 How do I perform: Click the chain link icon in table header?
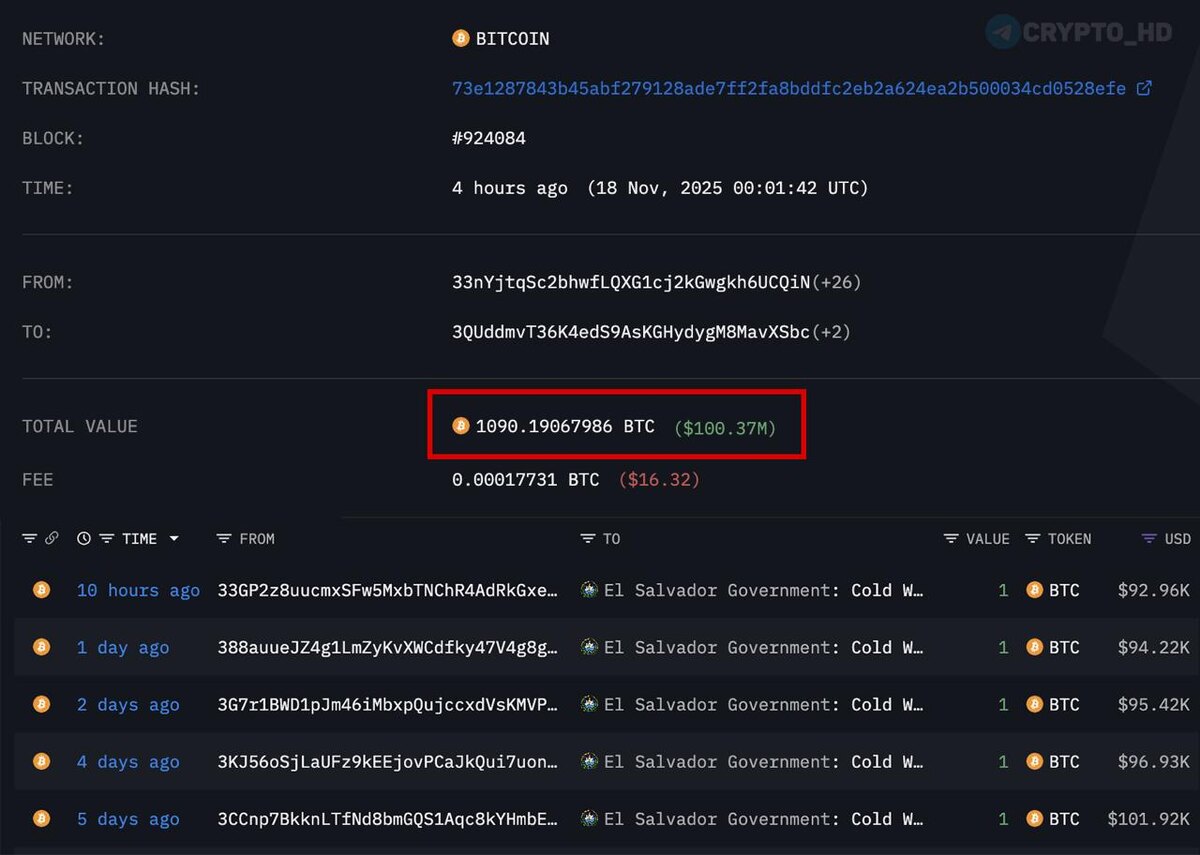pyautogui.click(x=52, y=538)
